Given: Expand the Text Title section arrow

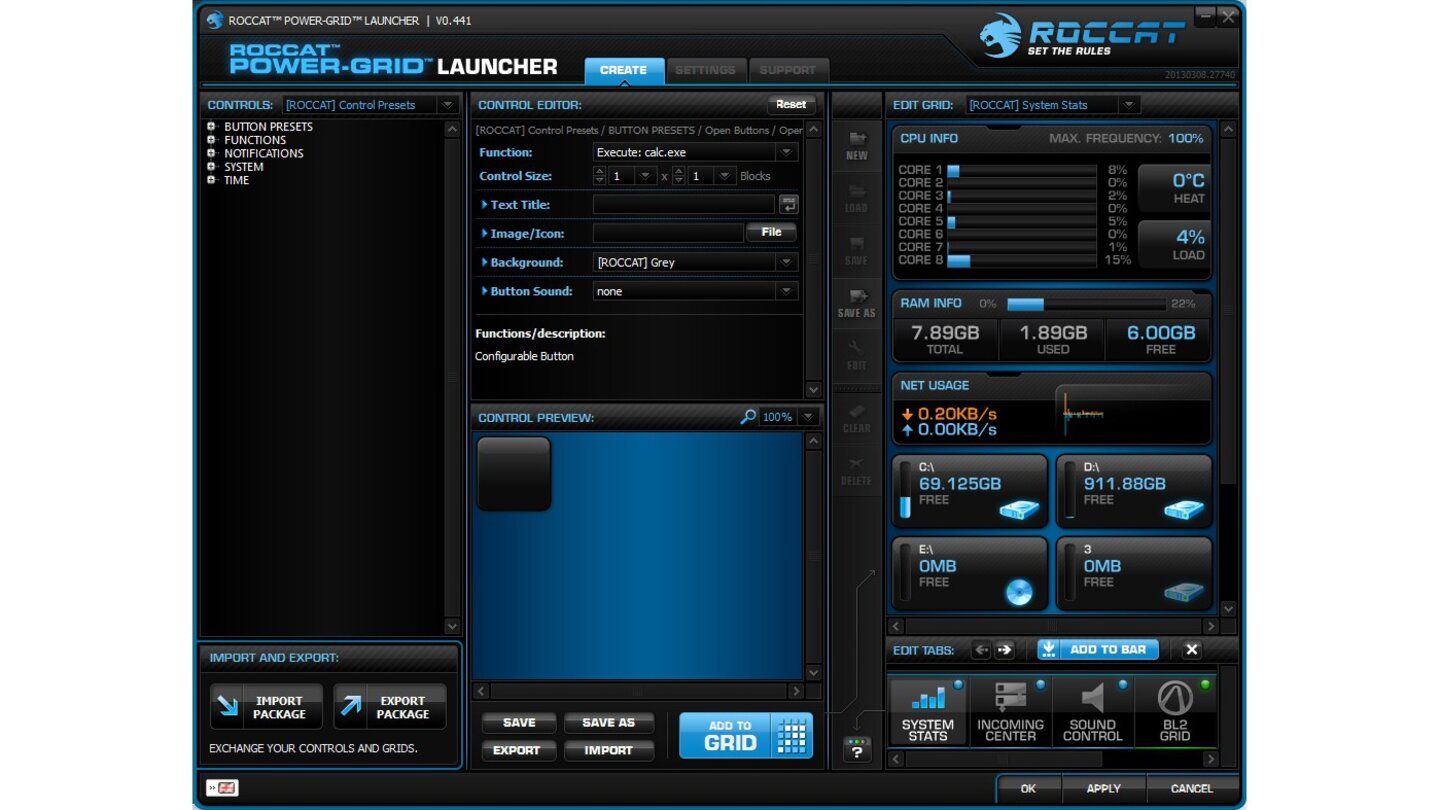Looking at the screenshot, I should pyautogui.click(x=485, y=204).
